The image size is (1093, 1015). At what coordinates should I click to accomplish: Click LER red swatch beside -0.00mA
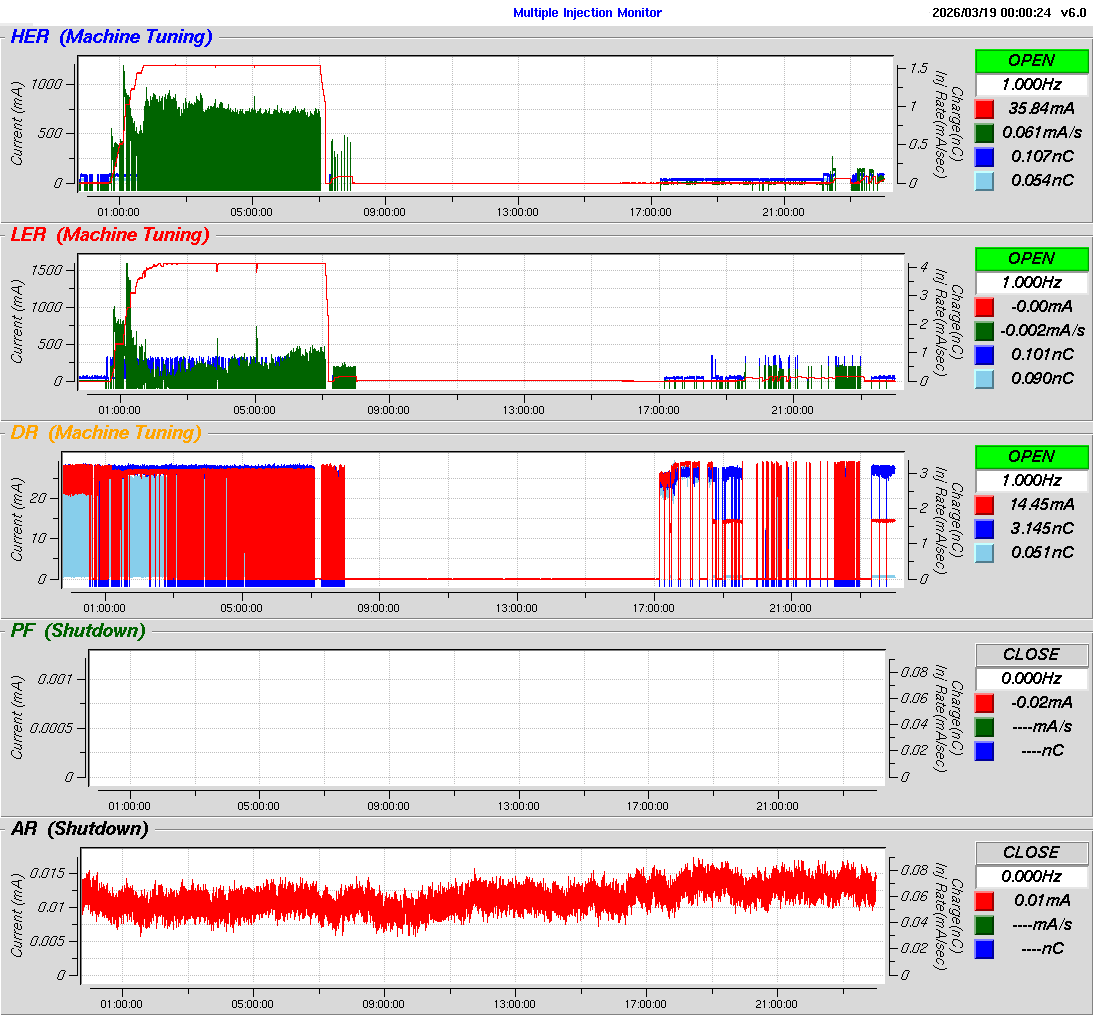click(x=985, y=306)
